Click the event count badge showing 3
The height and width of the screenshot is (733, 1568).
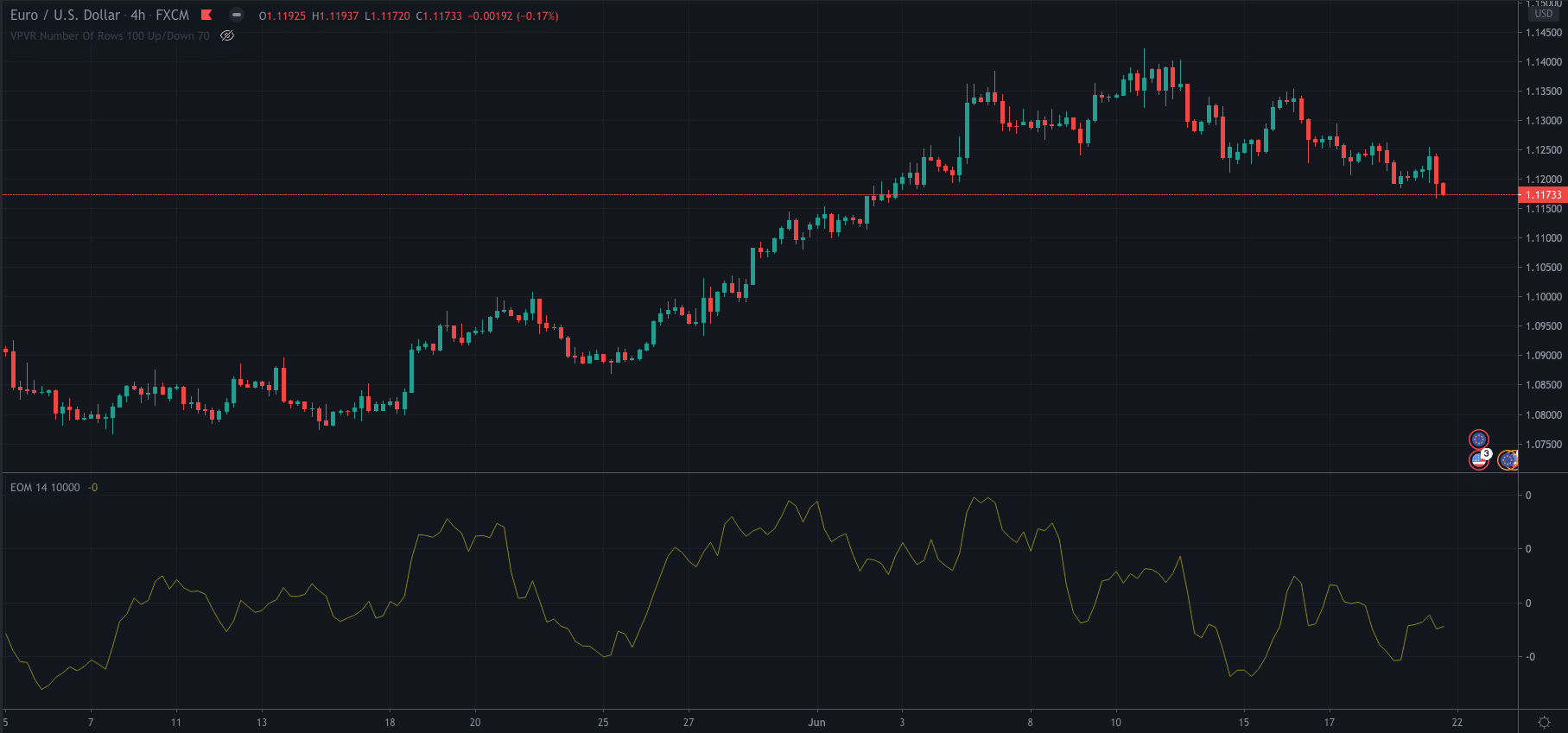coord(1487,453)
